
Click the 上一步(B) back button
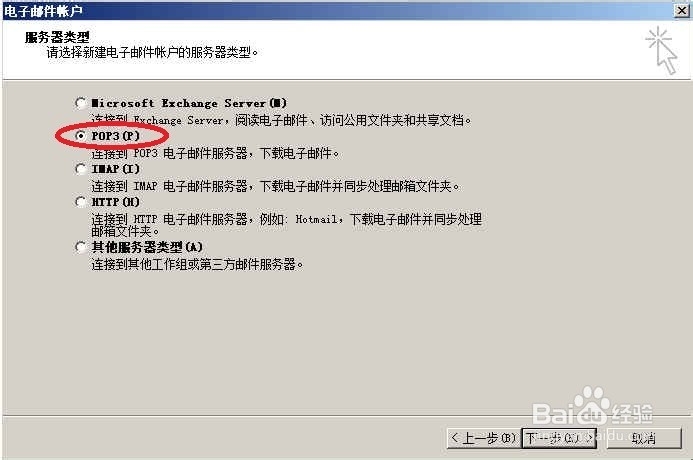(484, 438)
